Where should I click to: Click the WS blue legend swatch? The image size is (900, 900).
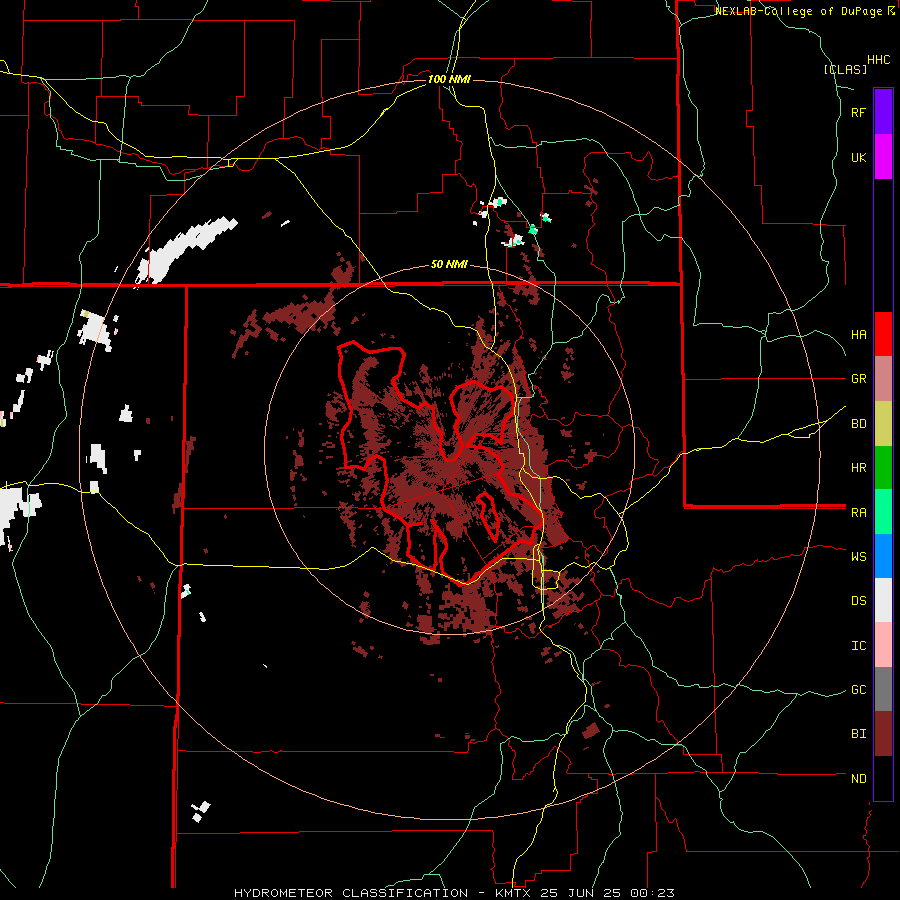[883, 556]
